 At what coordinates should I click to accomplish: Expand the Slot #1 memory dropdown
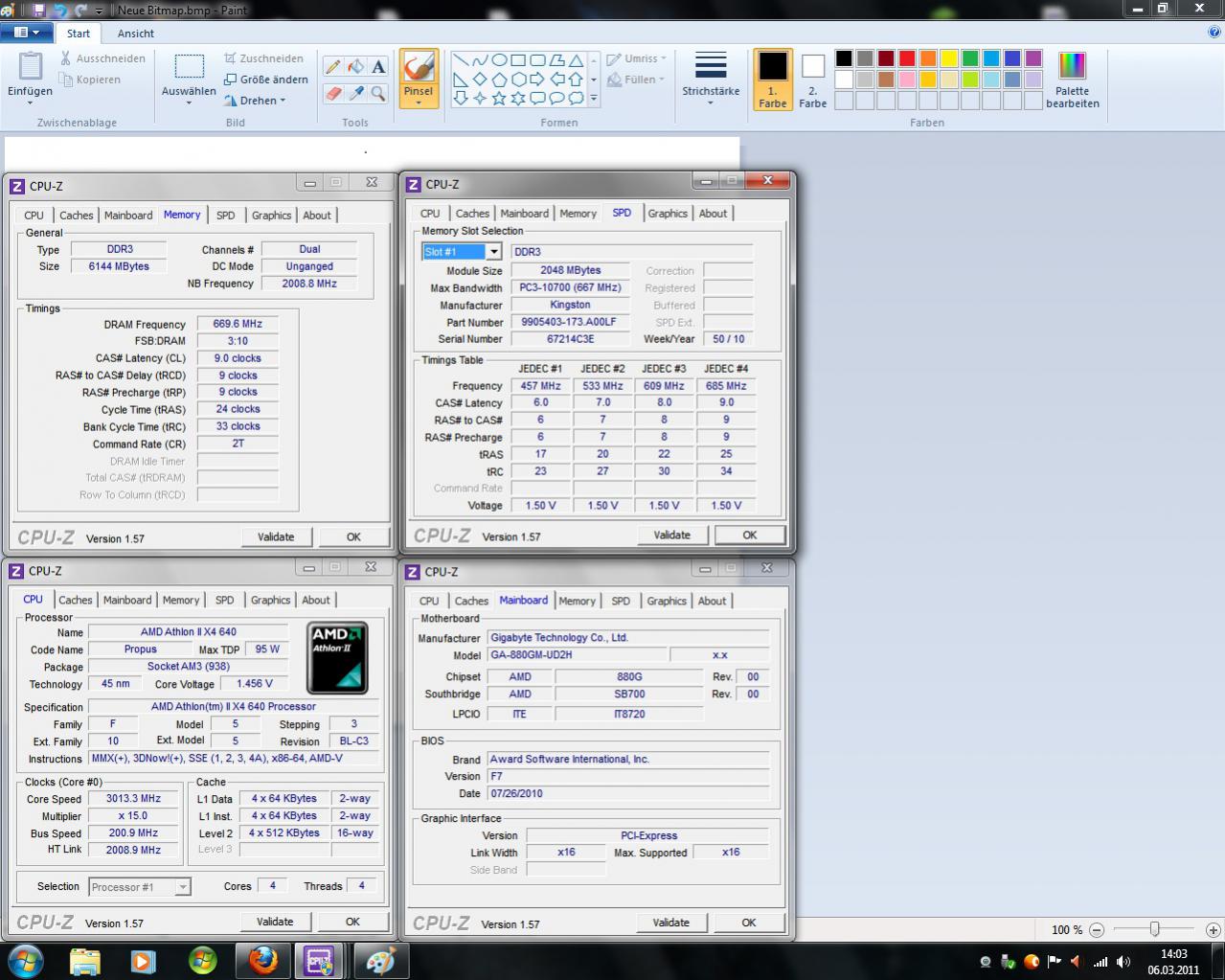click(x=493, y=252)
